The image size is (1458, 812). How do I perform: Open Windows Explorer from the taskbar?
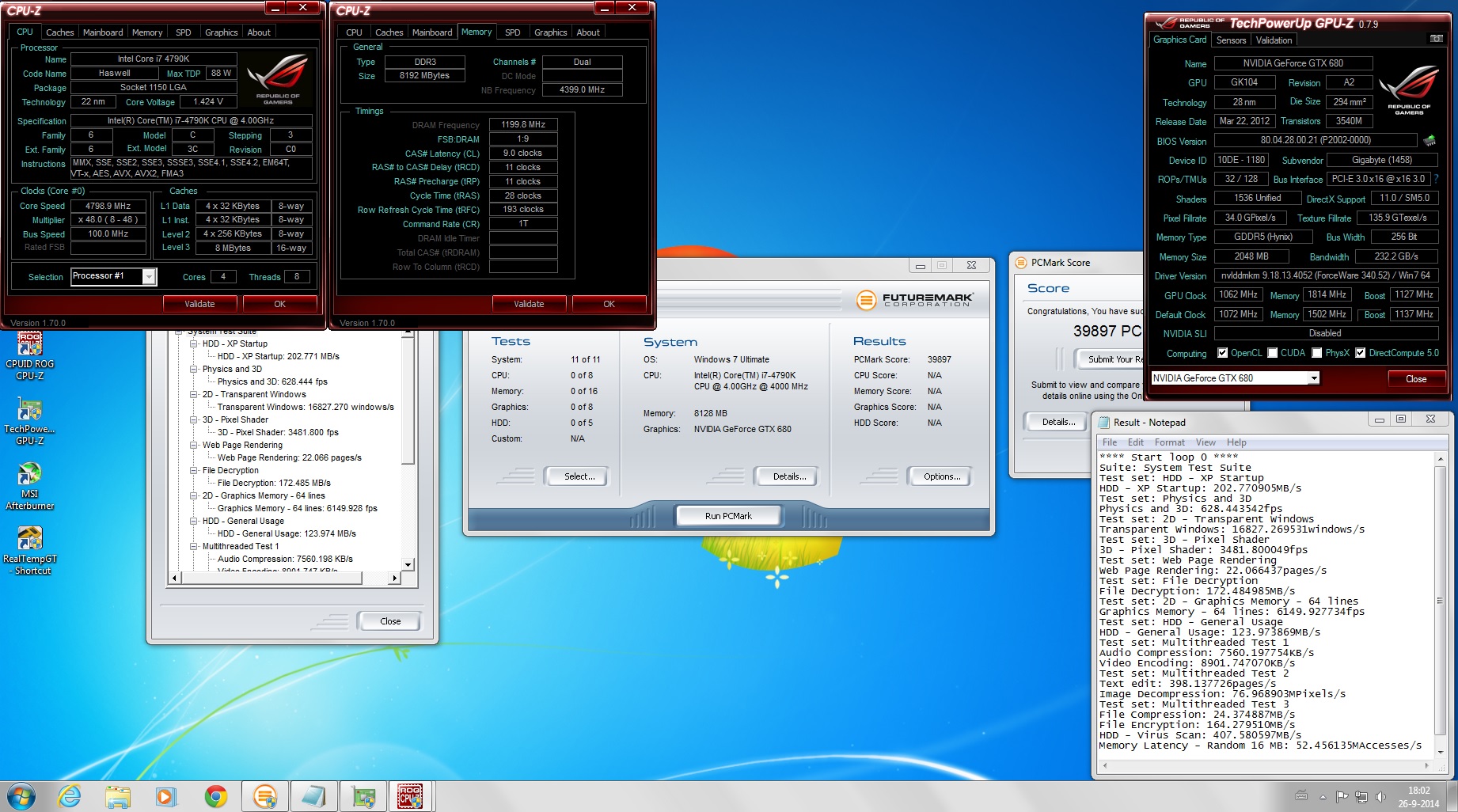coord(118,796)
